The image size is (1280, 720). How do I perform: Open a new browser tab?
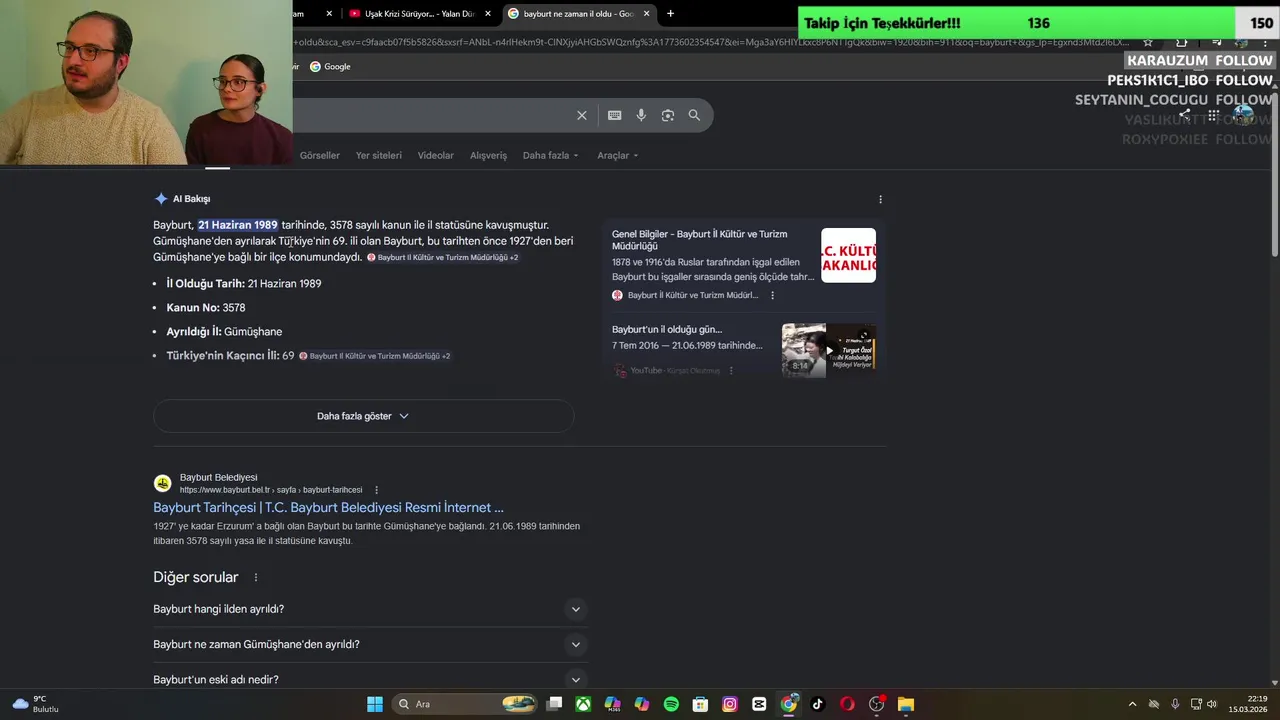coord(670,14)
